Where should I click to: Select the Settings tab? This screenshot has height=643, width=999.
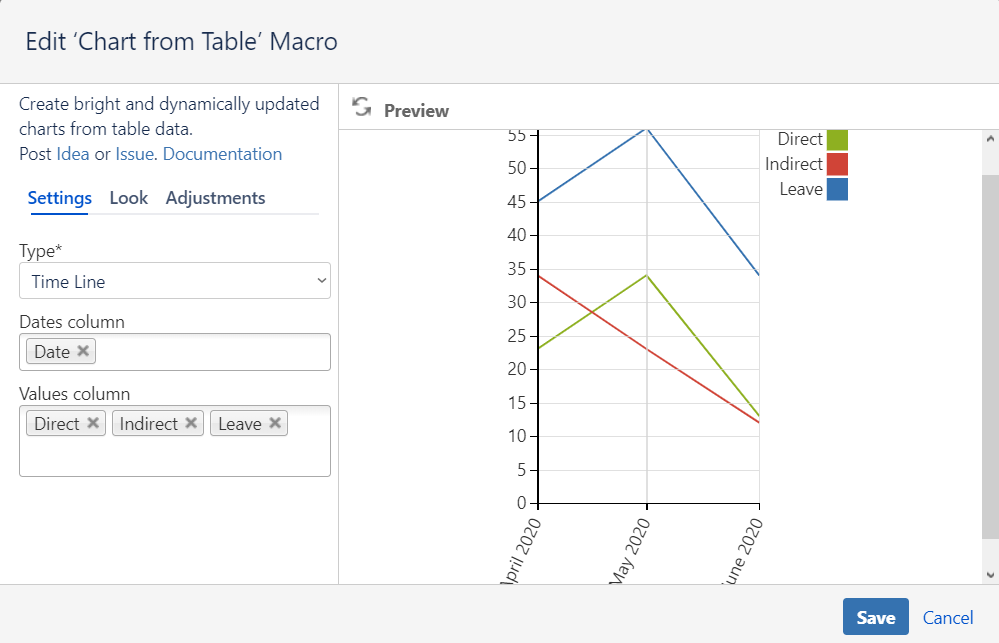pyautogui.click(x=58, y=197)
